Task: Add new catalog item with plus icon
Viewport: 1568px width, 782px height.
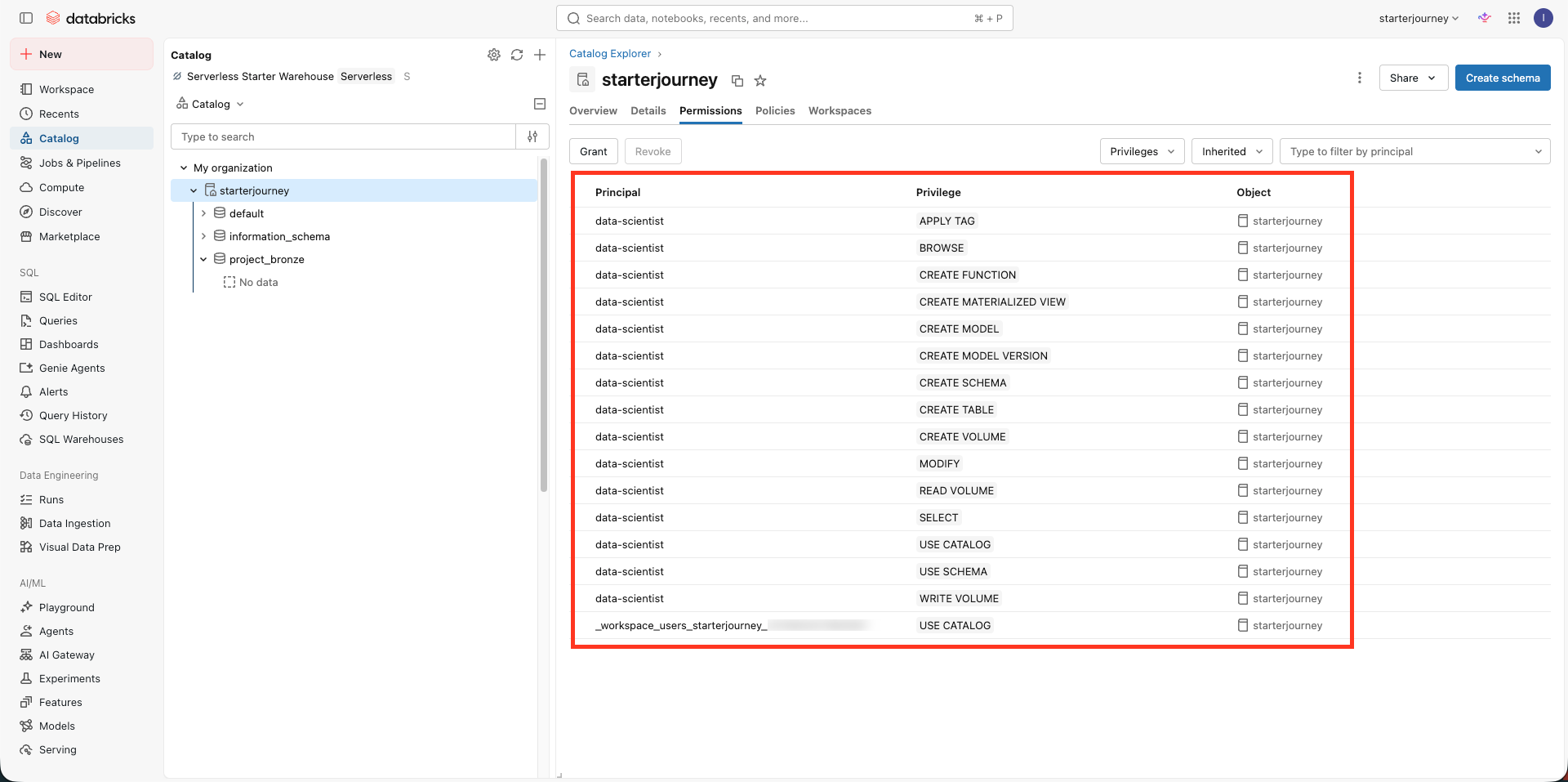Action: 540,55
